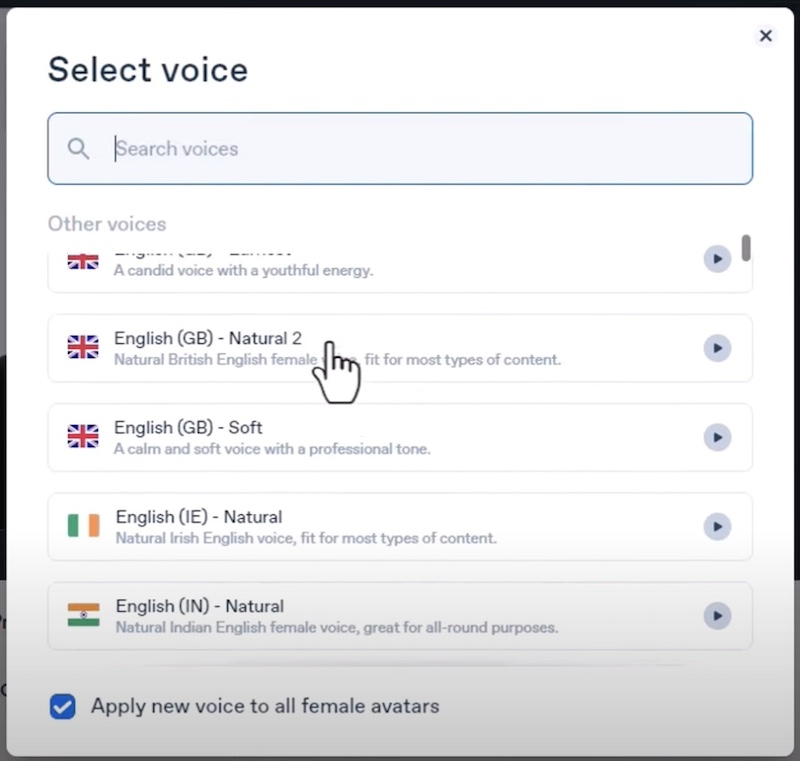Click the voice list scrollbar thumb
This screenshot has height=761, width=800.
746,247
